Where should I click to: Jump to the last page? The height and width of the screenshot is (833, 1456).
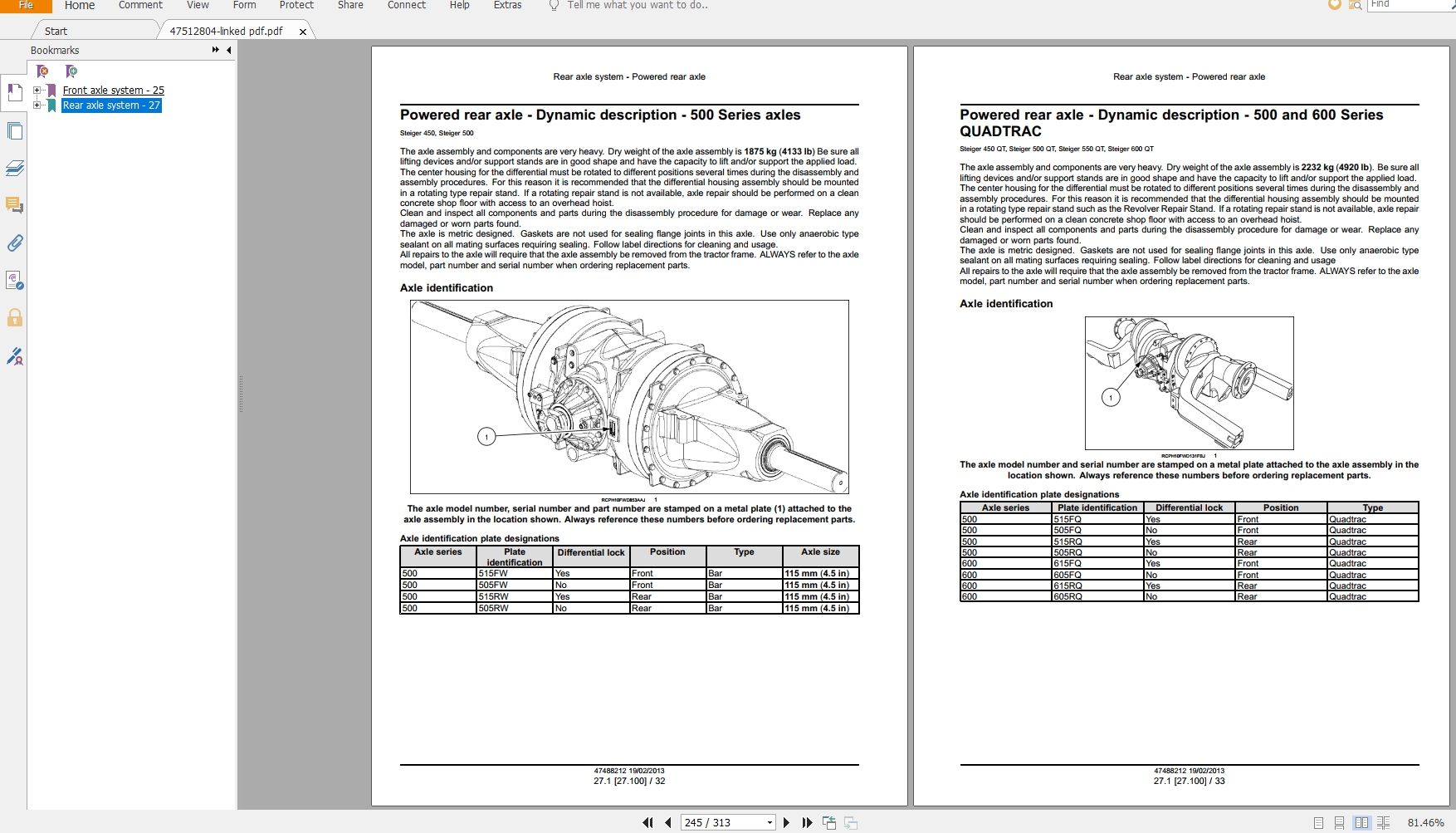pyautogui.click(x=807, y=822)
